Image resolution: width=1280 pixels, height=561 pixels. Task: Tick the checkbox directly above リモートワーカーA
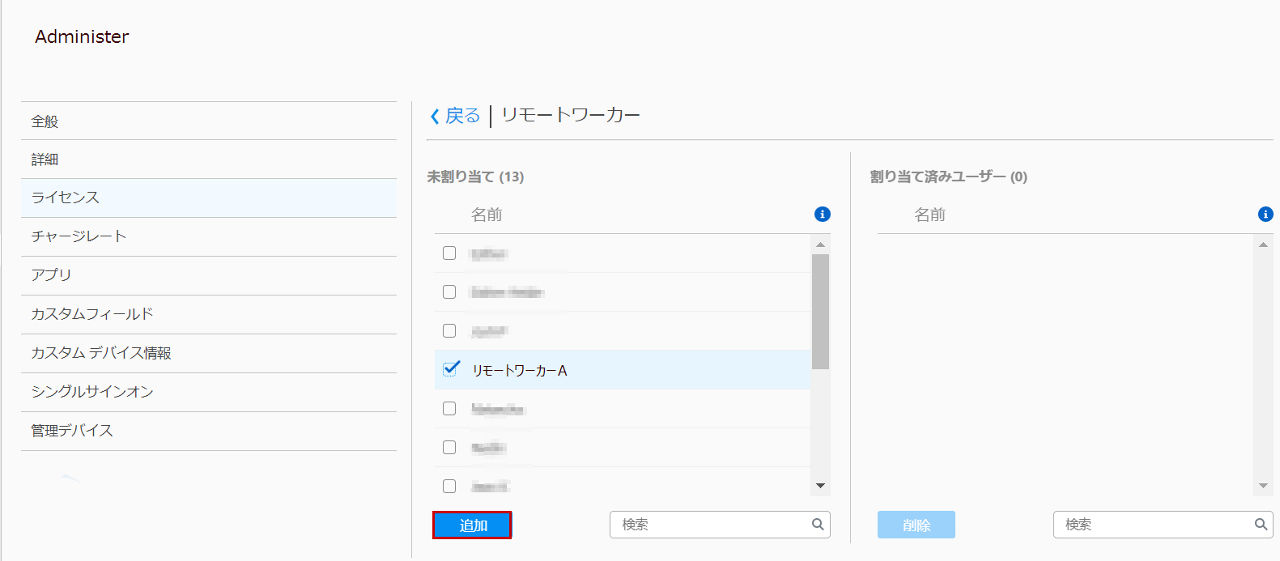[x=449, y=331]
